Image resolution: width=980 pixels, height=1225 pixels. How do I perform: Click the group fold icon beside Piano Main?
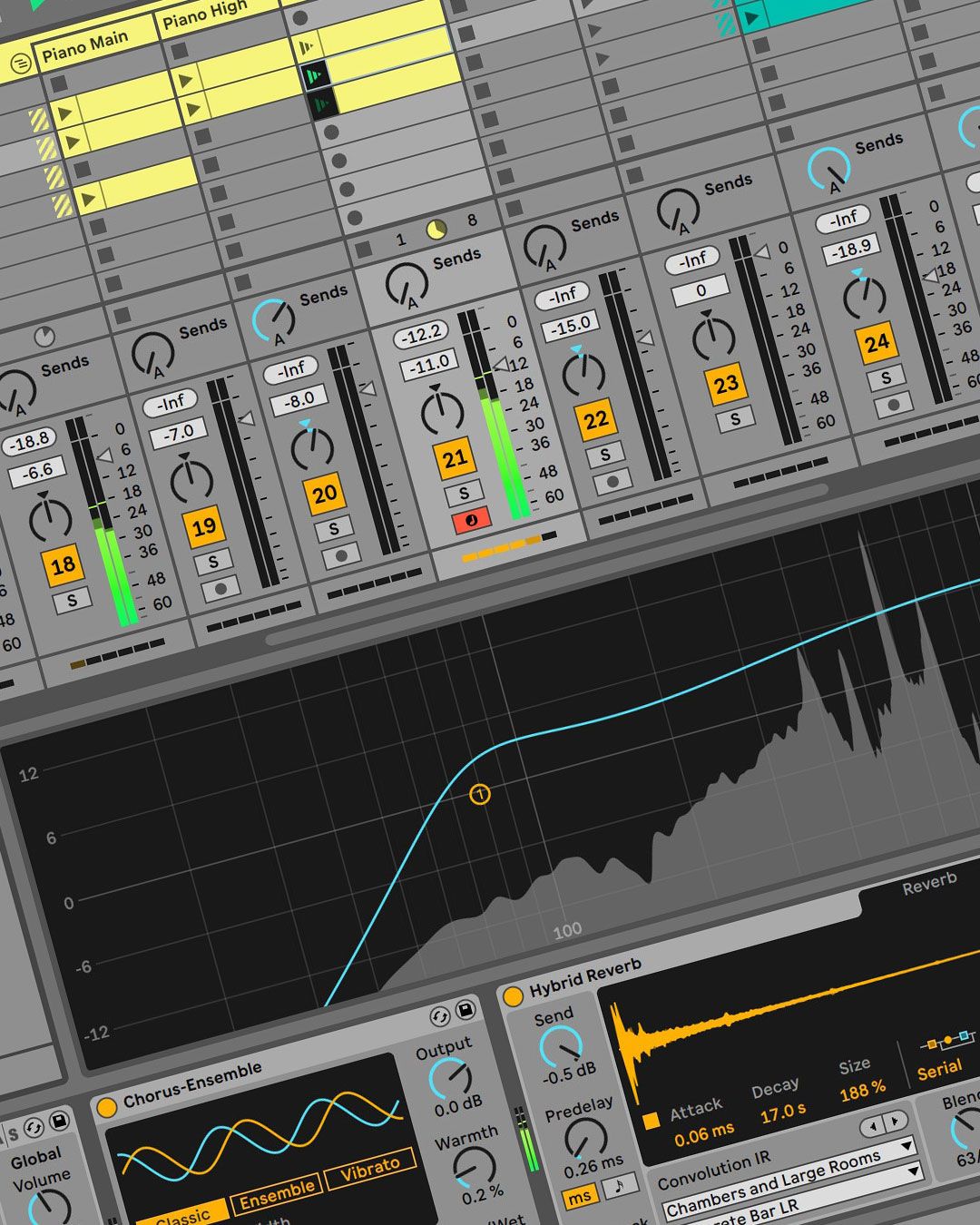pyautogui.click(x=20, y=64)
